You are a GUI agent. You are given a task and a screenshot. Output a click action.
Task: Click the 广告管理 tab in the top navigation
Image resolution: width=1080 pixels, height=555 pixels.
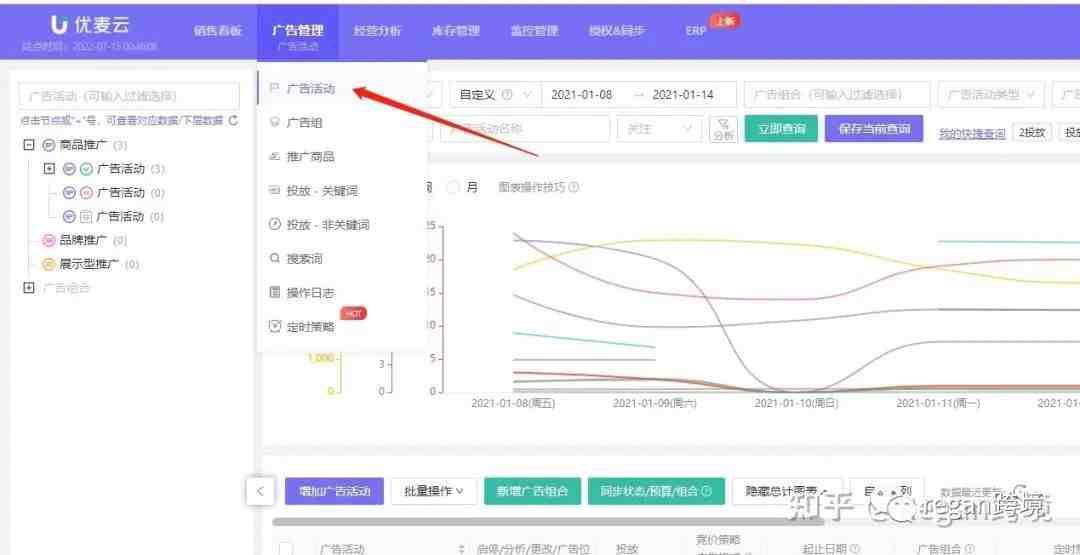[298, 31]
